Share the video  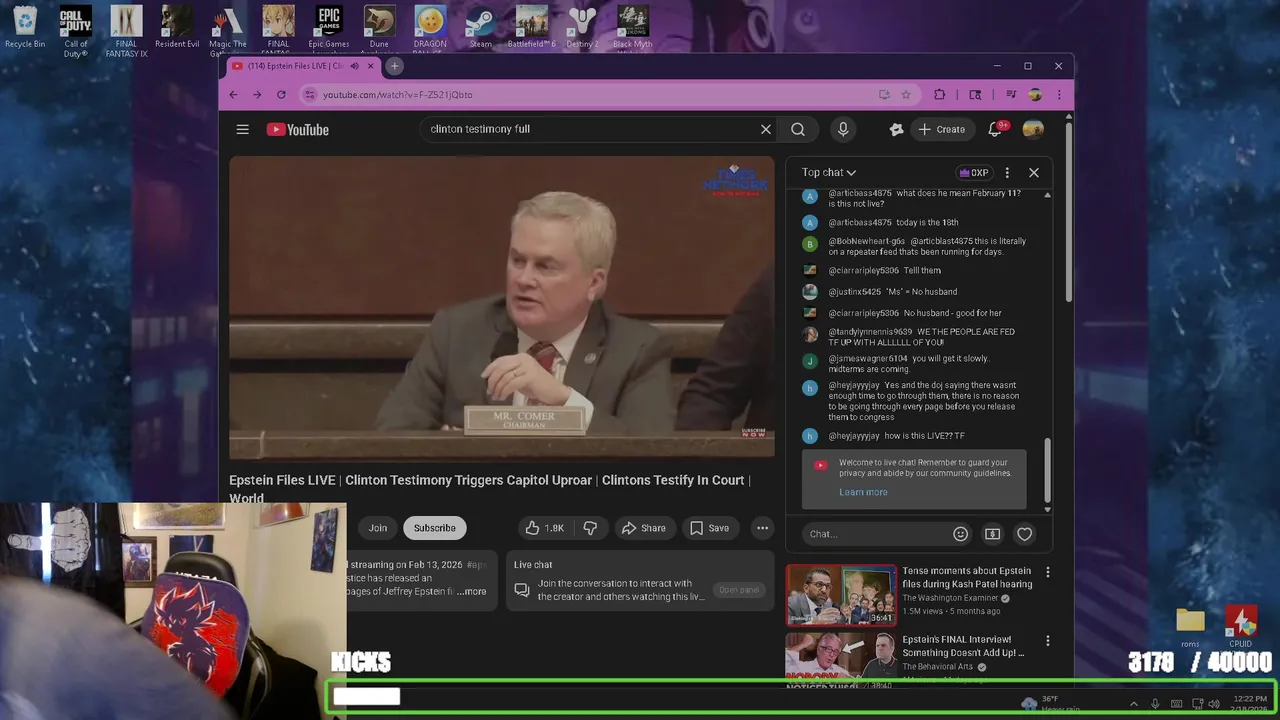click(643, 528)
